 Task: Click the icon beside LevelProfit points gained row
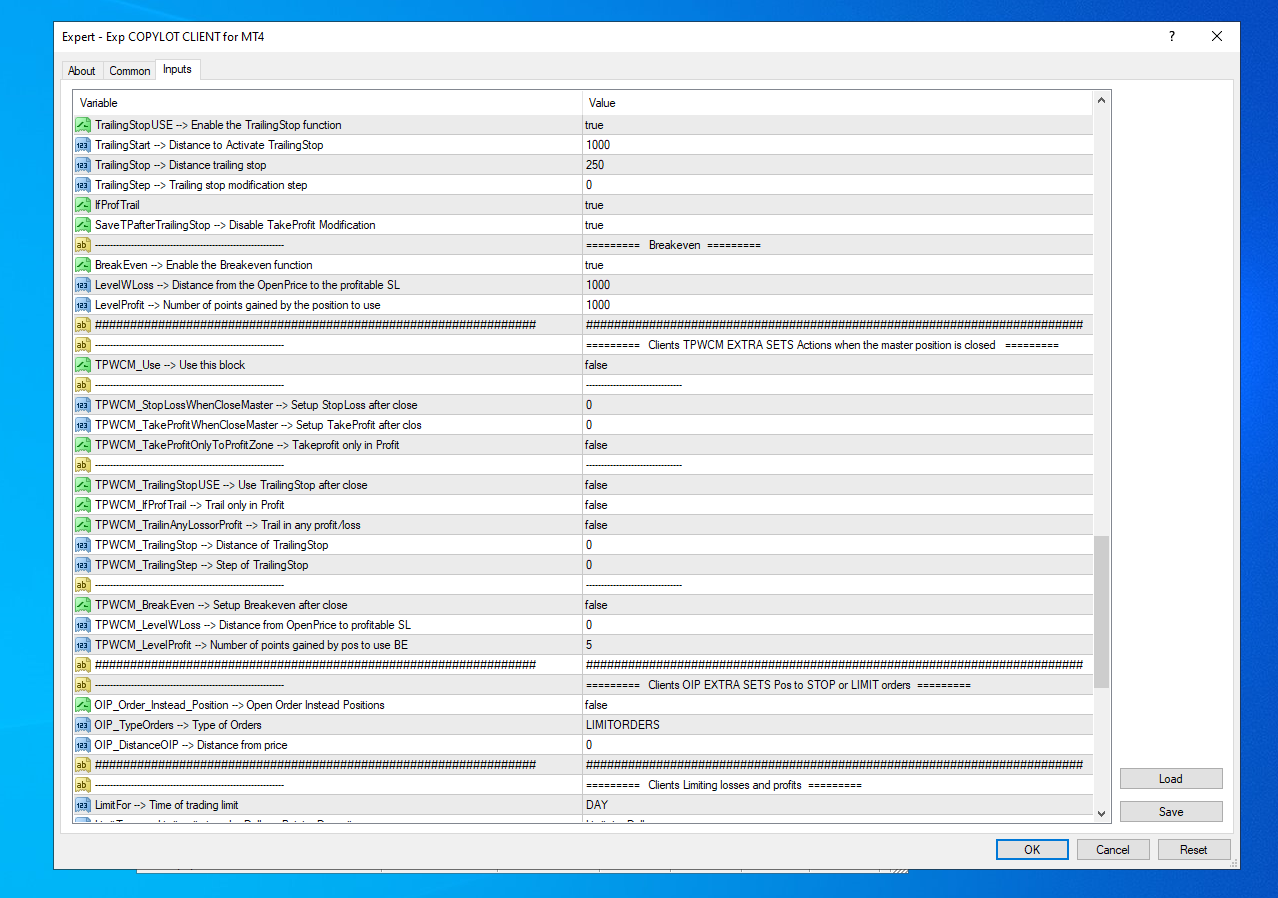[83, 305]
